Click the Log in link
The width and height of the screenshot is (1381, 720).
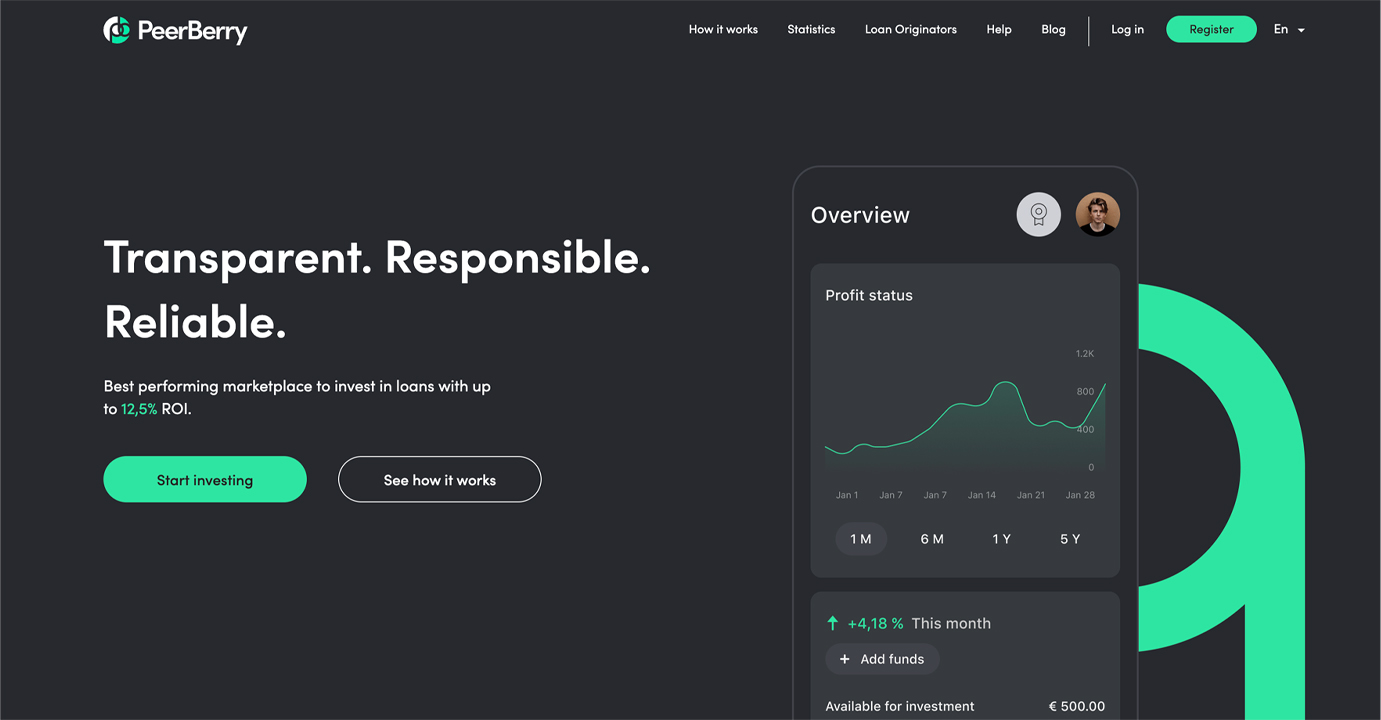click(x=1127, y=30)
